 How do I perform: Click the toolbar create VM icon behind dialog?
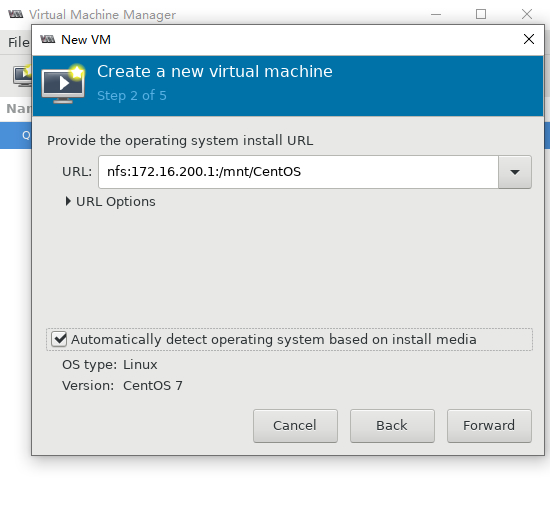tap(22, 75)
